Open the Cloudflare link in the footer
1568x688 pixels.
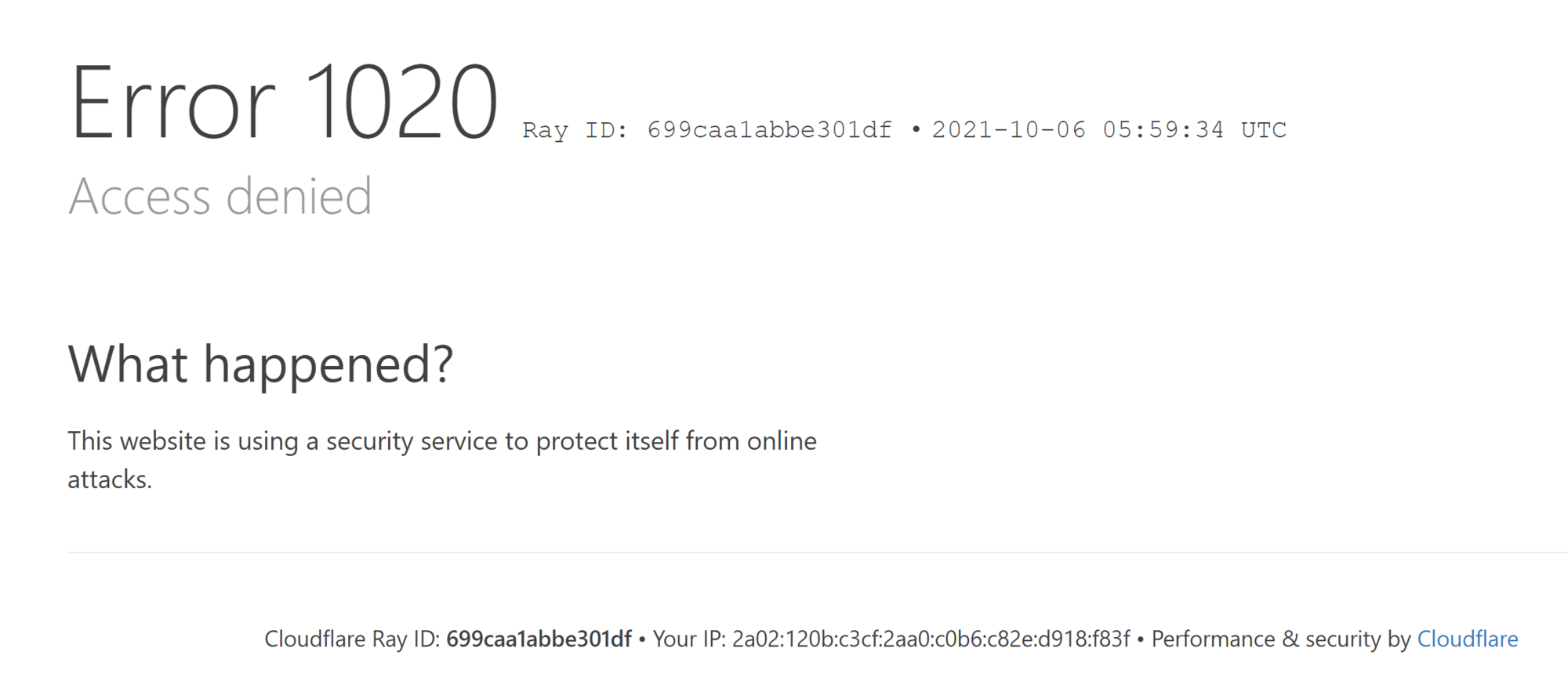click(1467, 639)
